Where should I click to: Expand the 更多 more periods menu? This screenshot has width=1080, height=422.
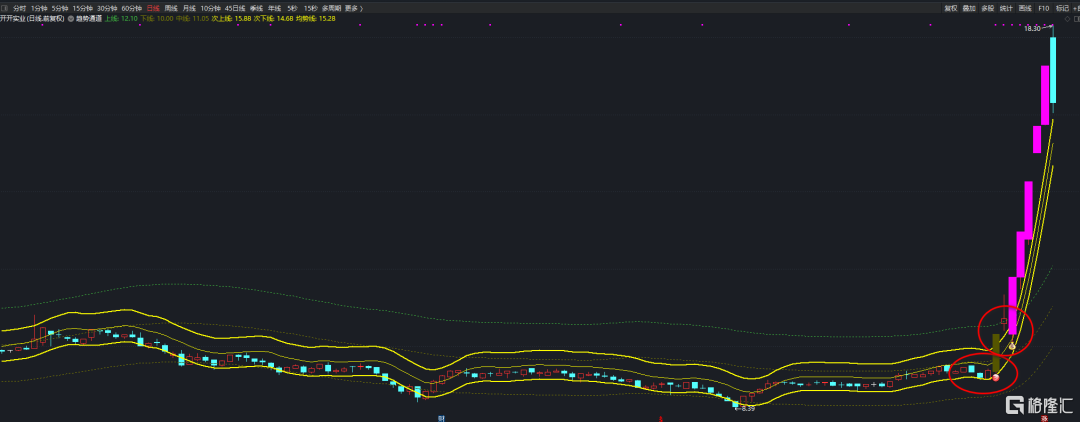coord(353,8)
